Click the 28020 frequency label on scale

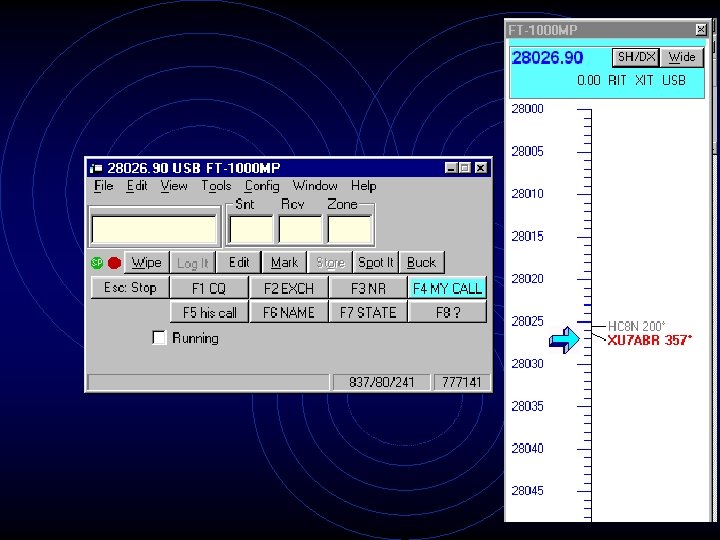[x=528, y=279]
